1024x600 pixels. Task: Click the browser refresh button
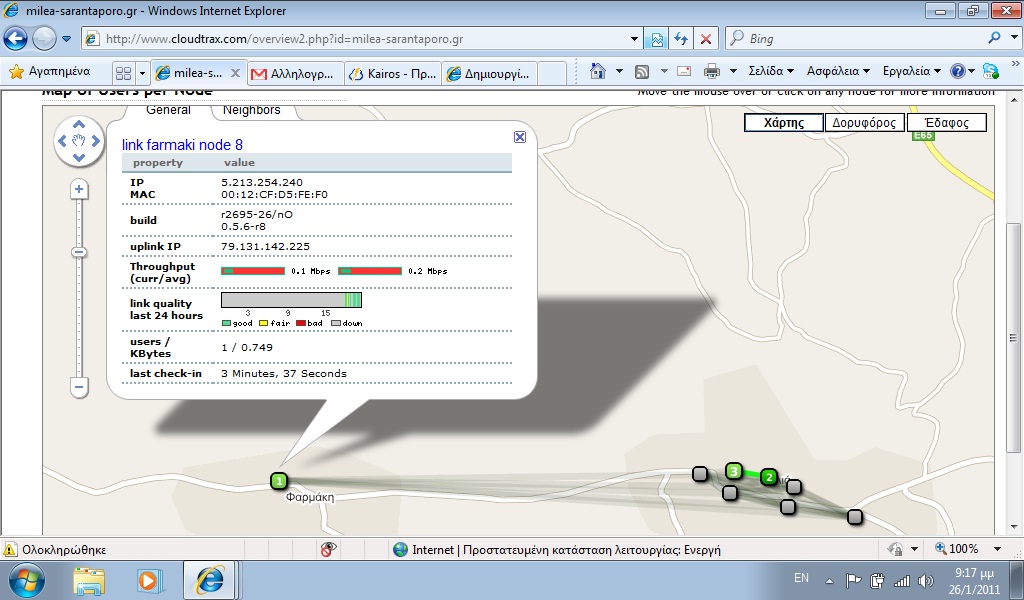(x=681, y=39)
